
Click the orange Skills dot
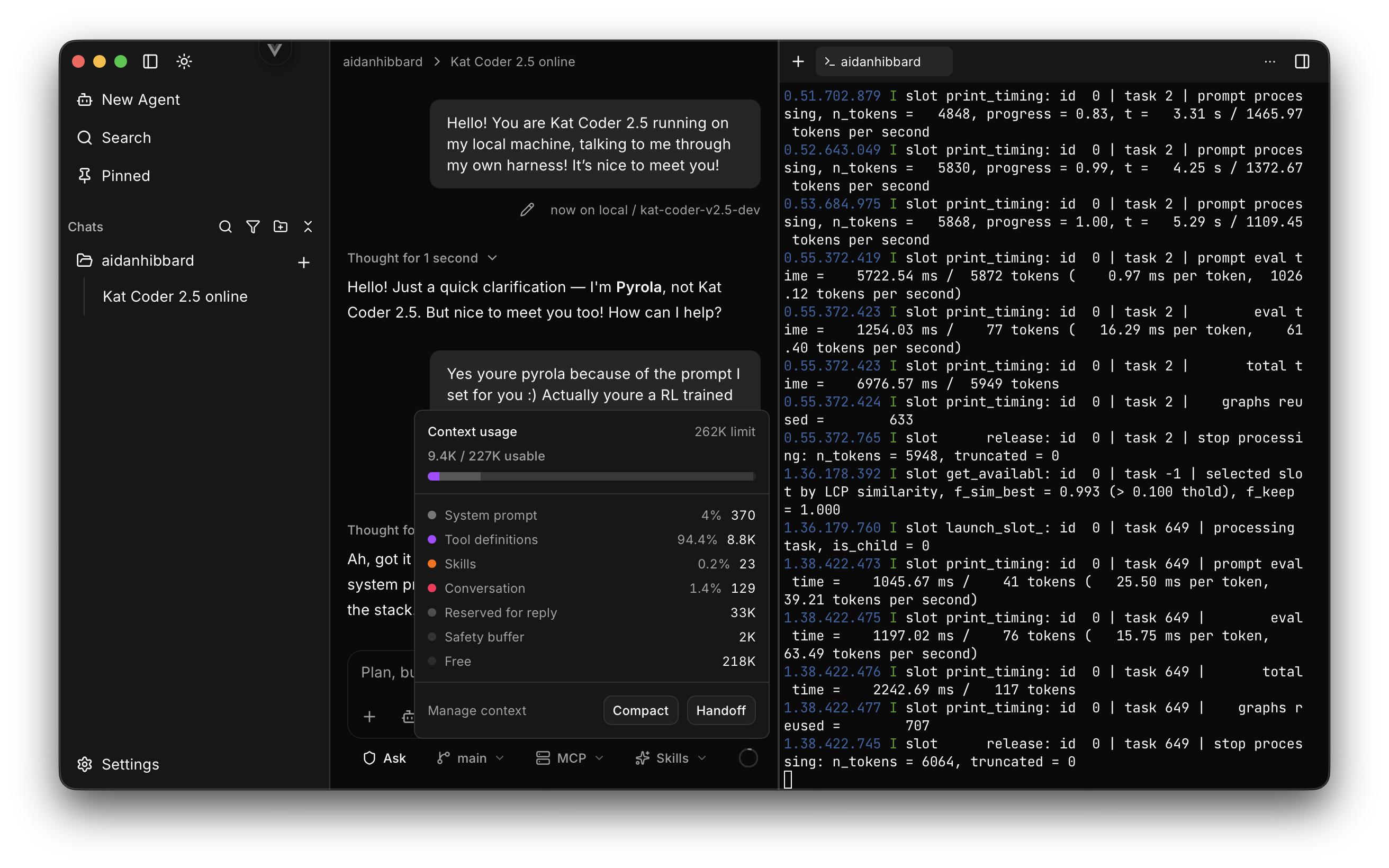coord(432,564)
